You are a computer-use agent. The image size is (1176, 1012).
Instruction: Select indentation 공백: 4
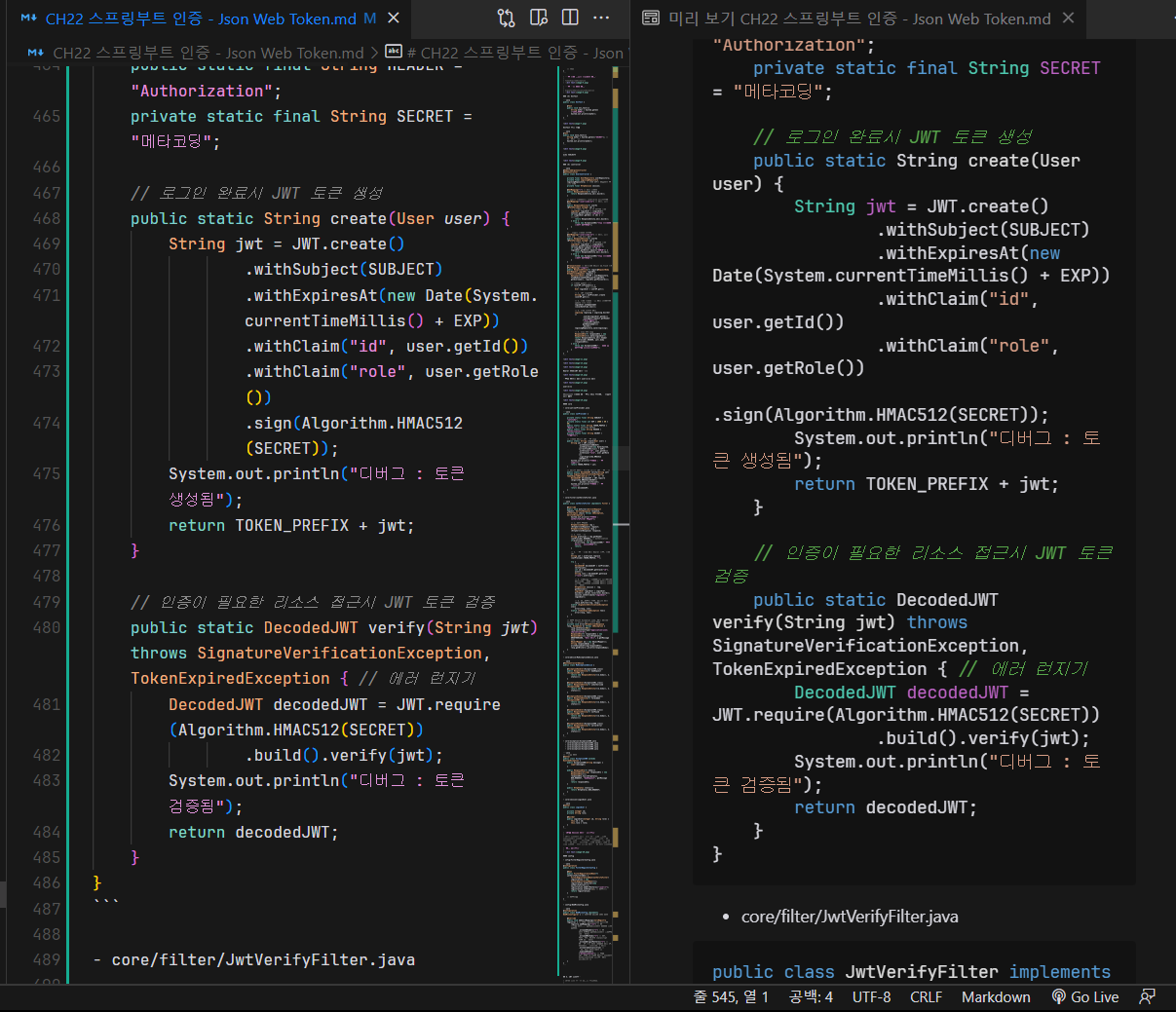tap(811, 996)
